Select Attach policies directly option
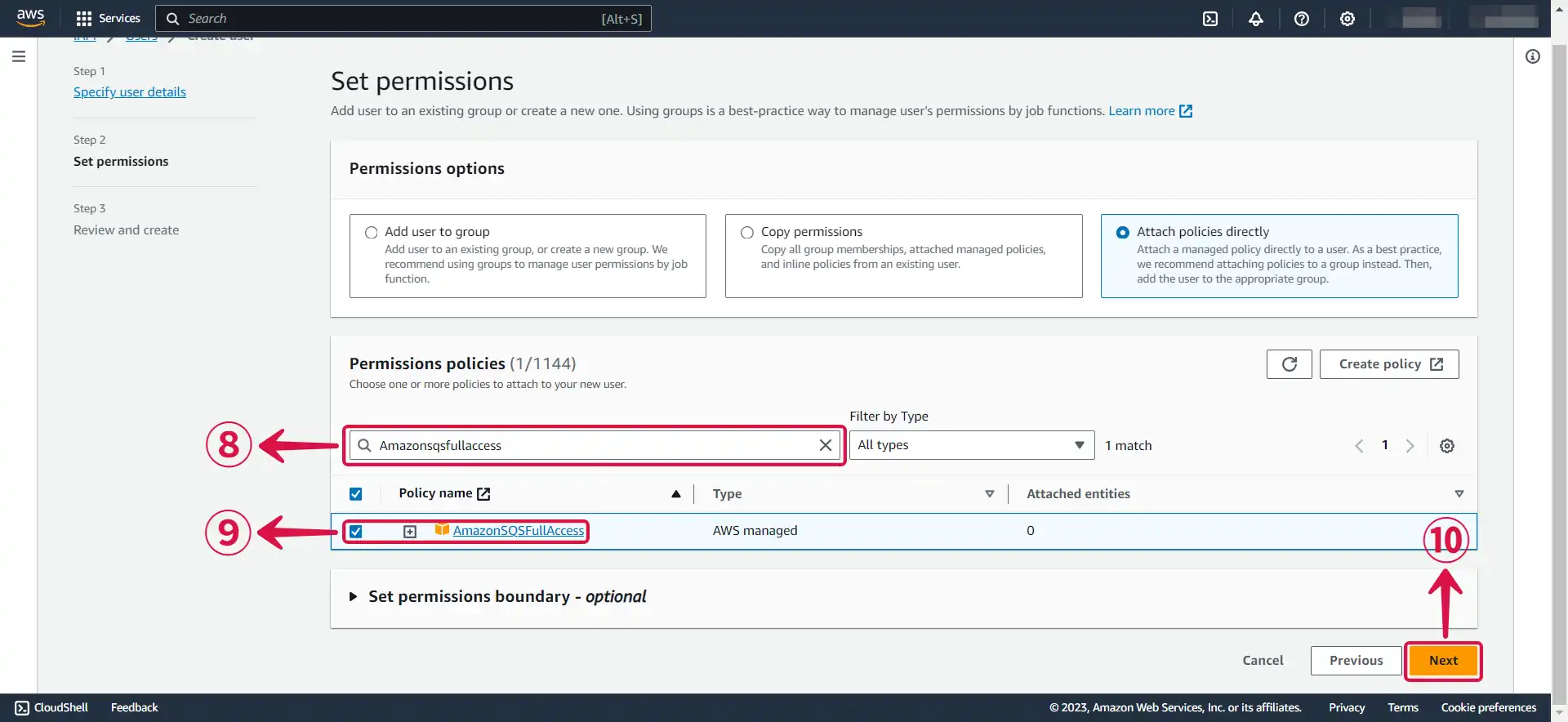1568x722 pixels. coord(1123,232)
